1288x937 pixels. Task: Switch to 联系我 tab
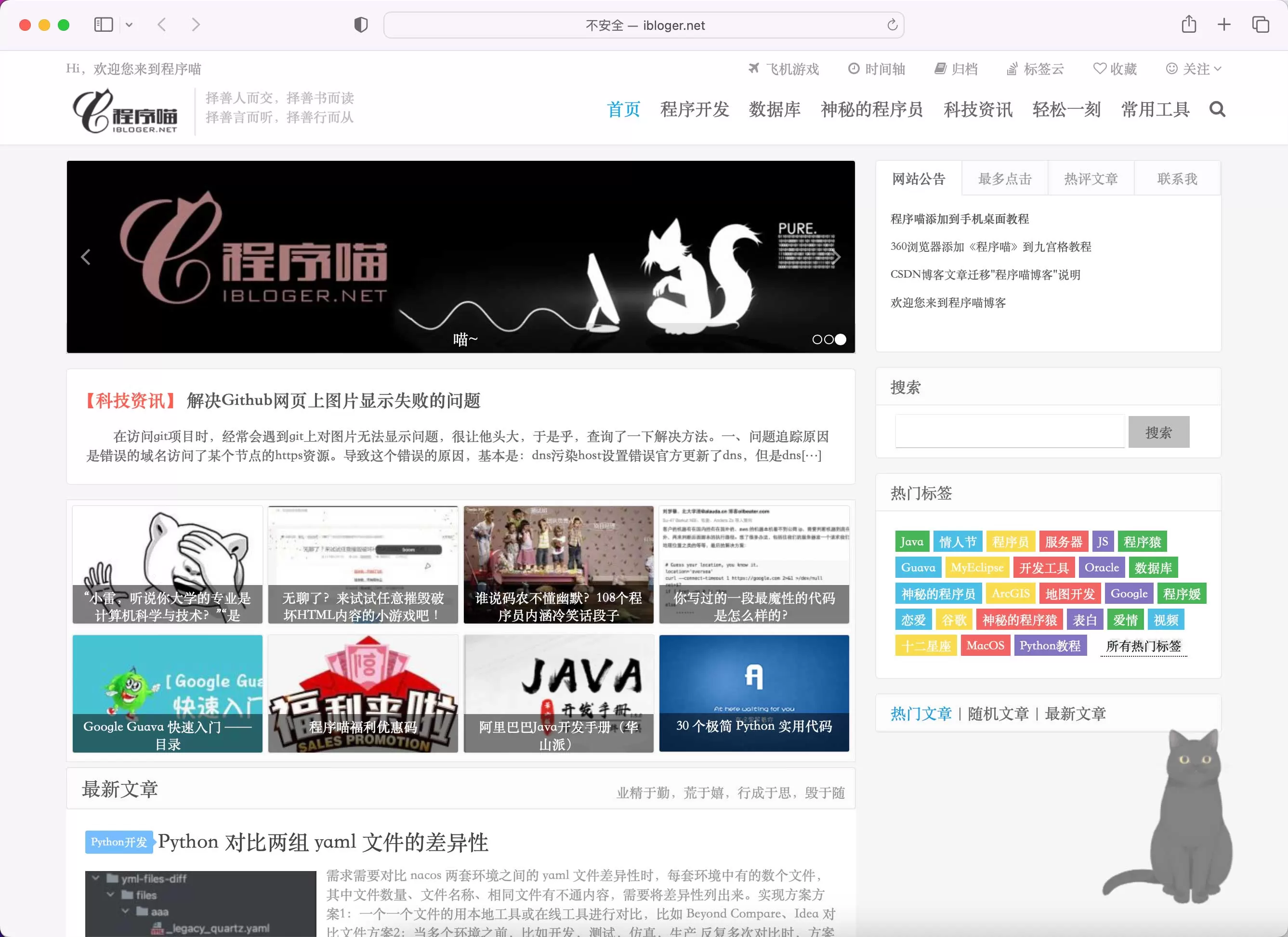[1177, 179]
